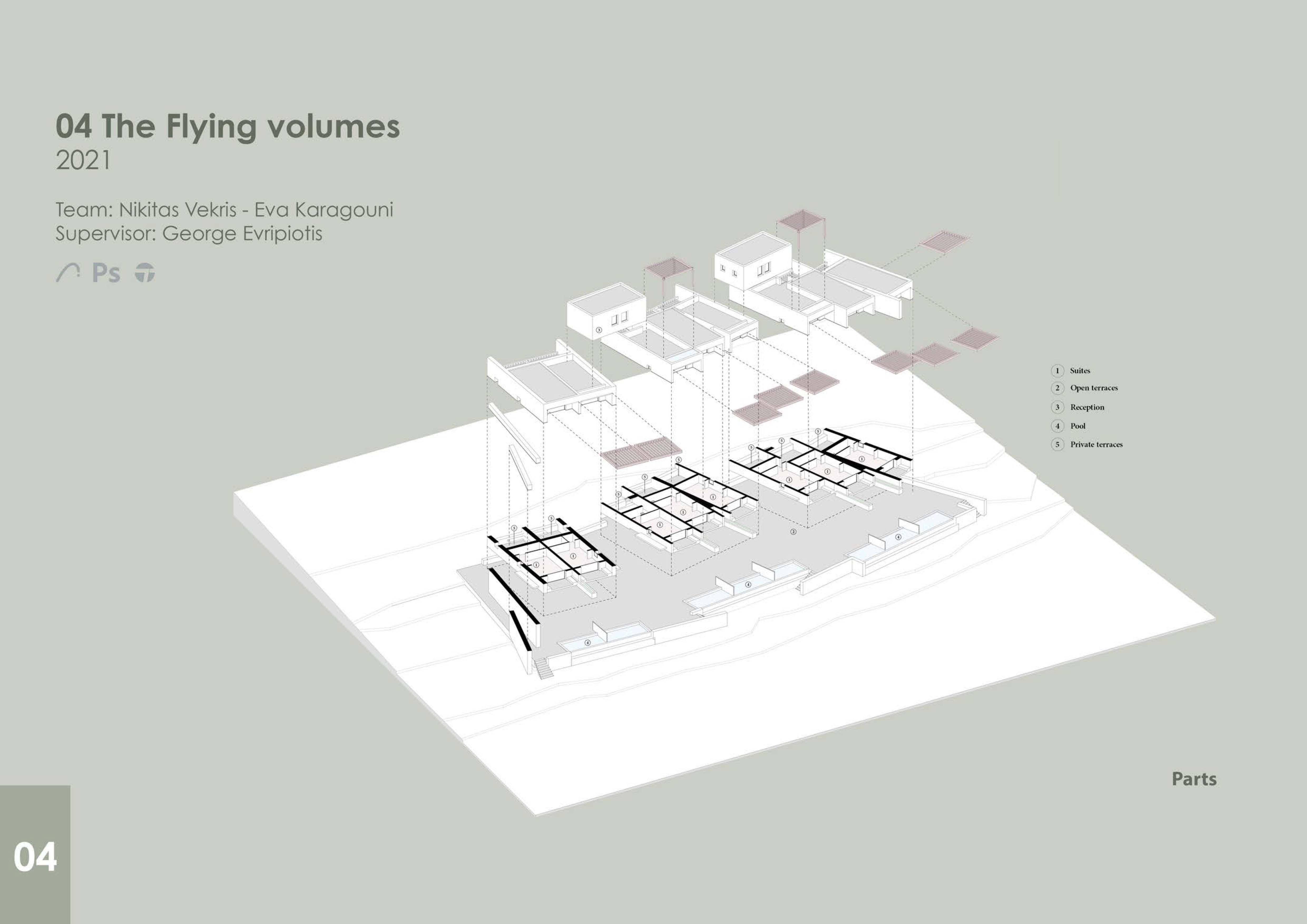Select the Open terraces legend label
This screenshot has height=924, width=1307.
pos(1094,388)
